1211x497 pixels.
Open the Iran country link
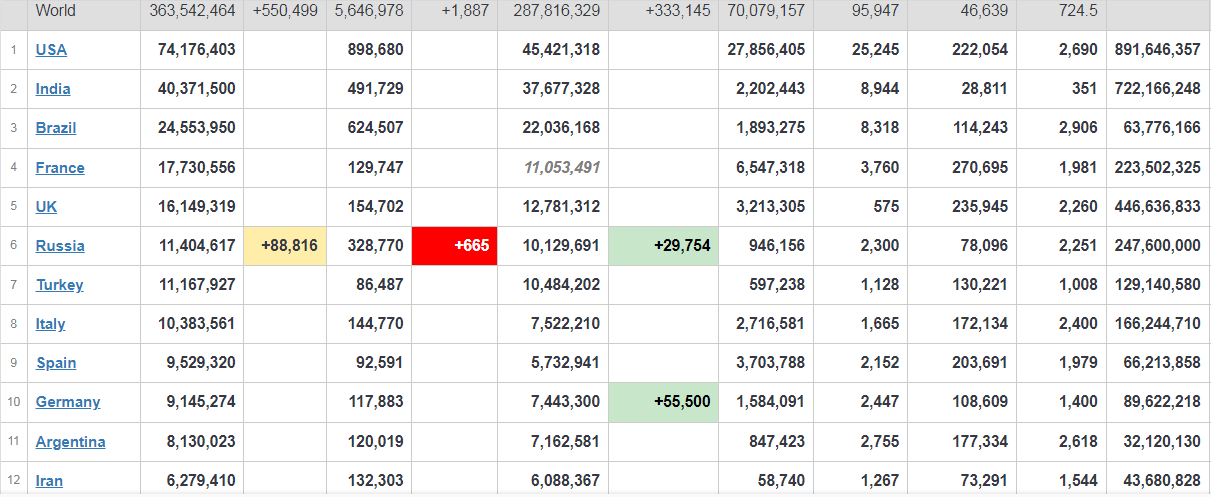pos(49,481)
